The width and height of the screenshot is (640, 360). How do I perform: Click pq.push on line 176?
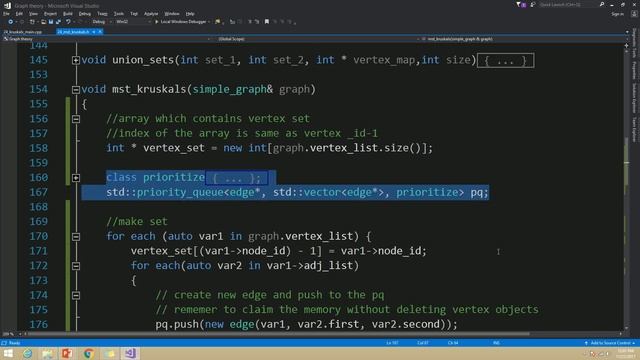(x=177, y=324)
